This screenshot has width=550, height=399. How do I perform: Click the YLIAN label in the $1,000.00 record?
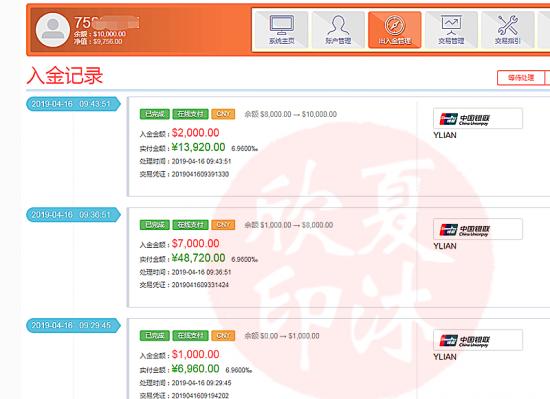(x=445, y=357)
